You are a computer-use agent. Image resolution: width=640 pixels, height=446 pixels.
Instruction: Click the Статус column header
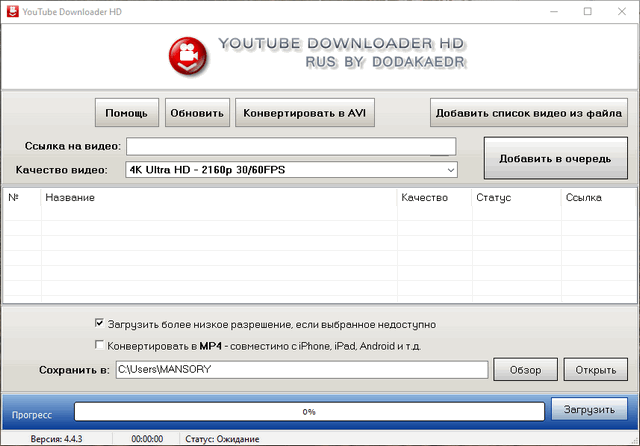[517, 197]
